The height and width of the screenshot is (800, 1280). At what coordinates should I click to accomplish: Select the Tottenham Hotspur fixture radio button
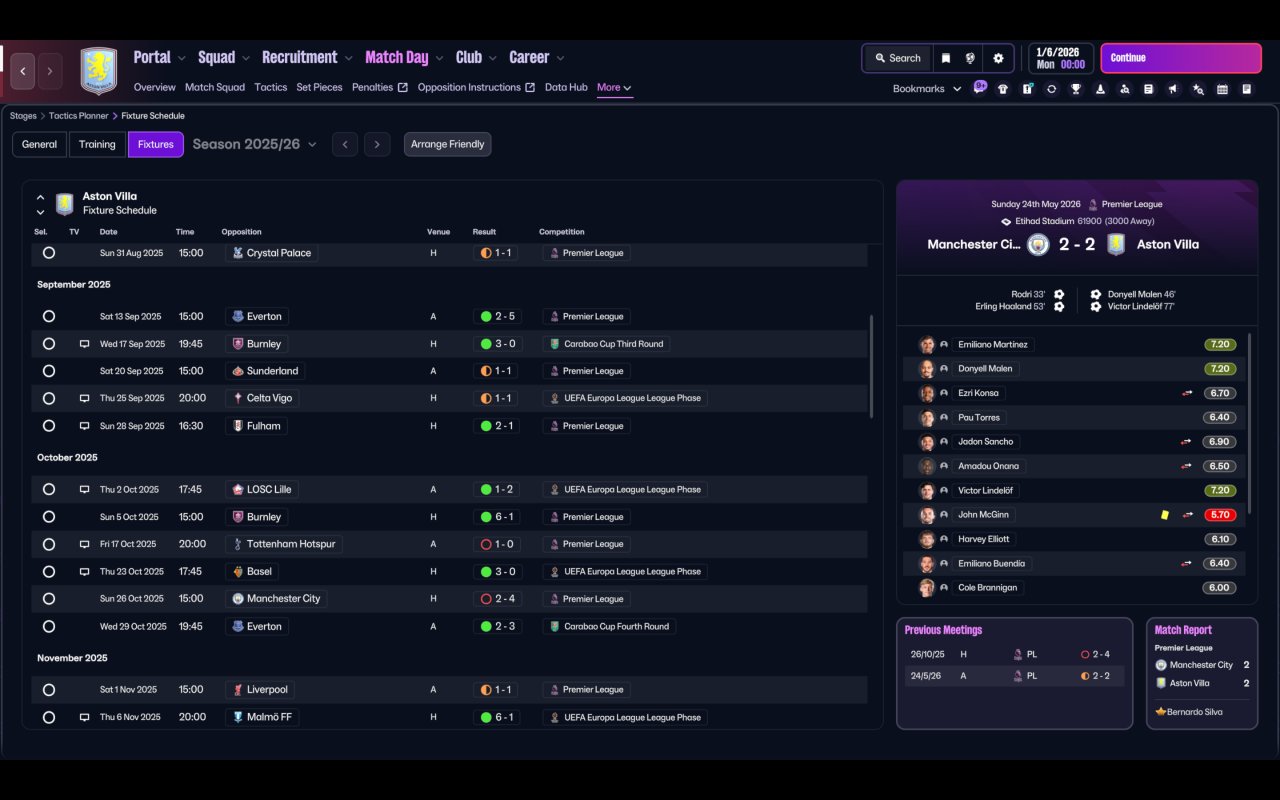[48, 544]
